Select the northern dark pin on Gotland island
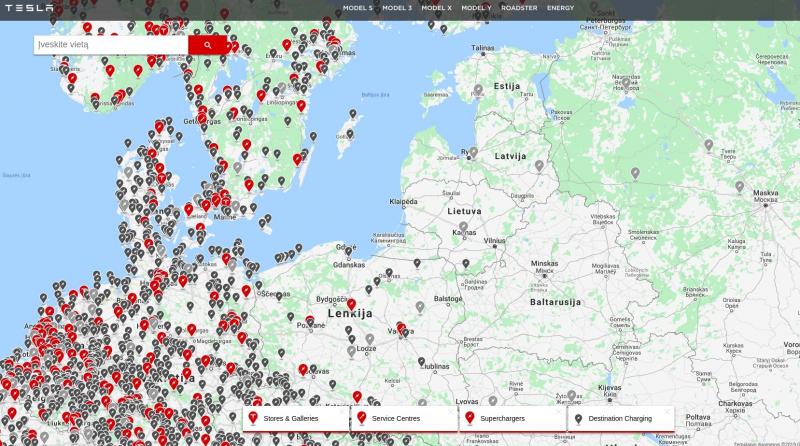Image resolution: width=800 pixels, height=446 pixels. point(353,113)
